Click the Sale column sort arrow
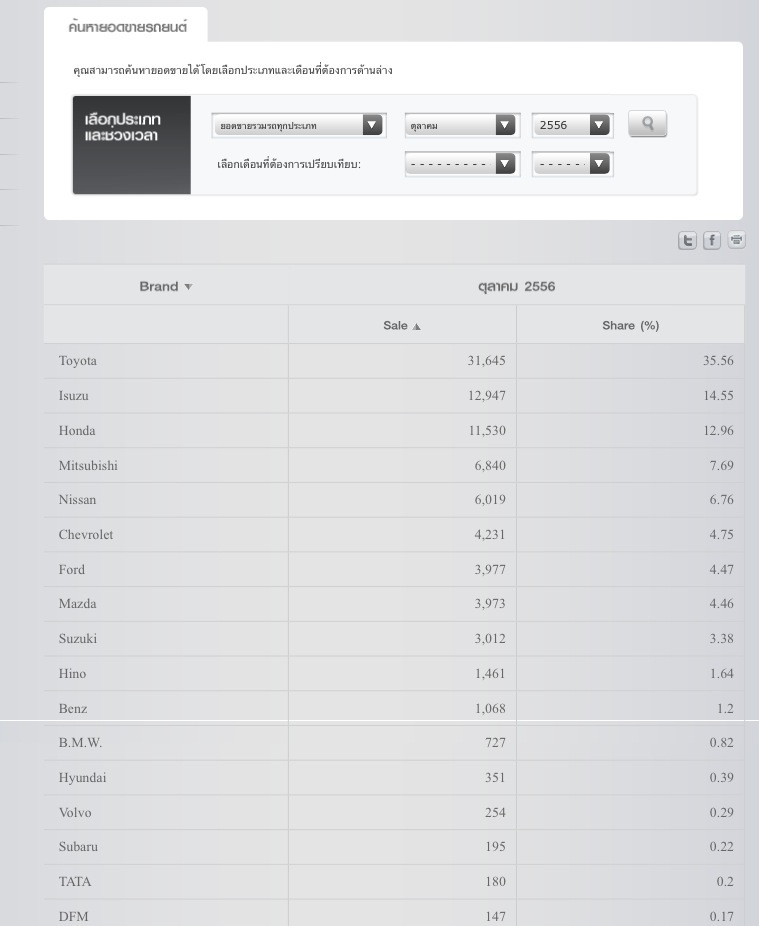 tap(417, 326)
